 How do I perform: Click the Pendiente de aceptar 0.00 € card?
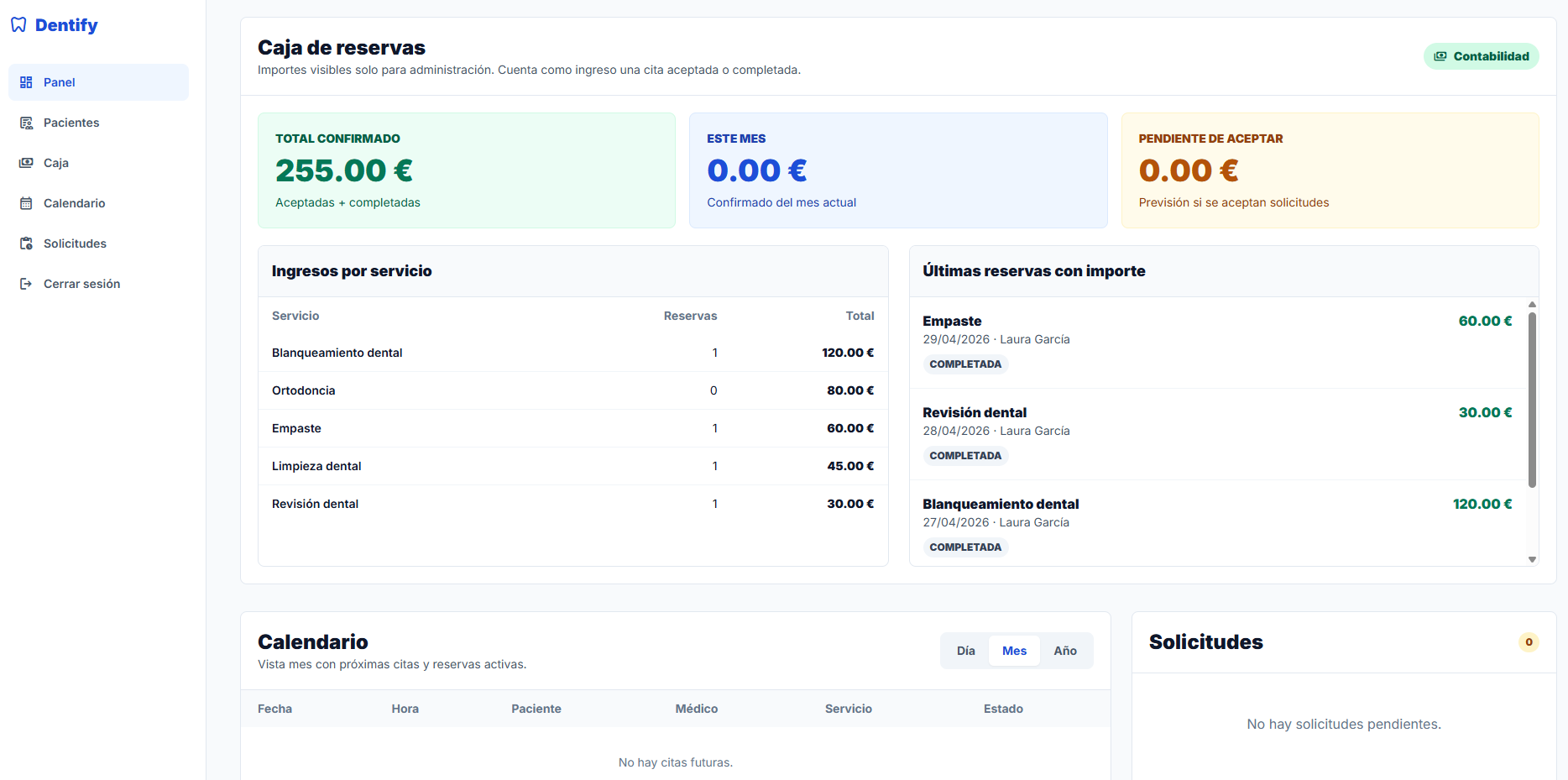1330,170
